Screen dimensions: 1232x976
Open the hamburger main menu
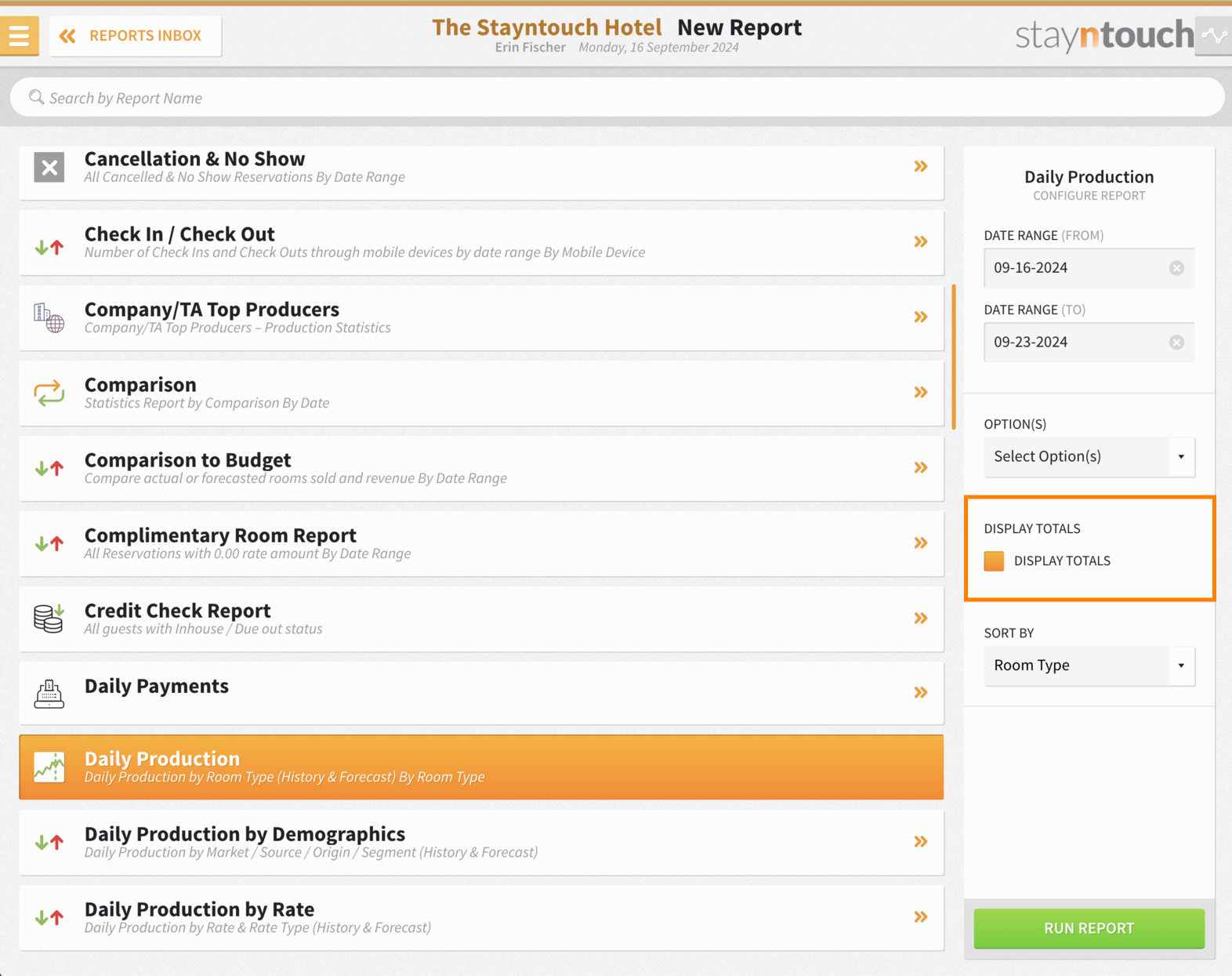point(19,35)
